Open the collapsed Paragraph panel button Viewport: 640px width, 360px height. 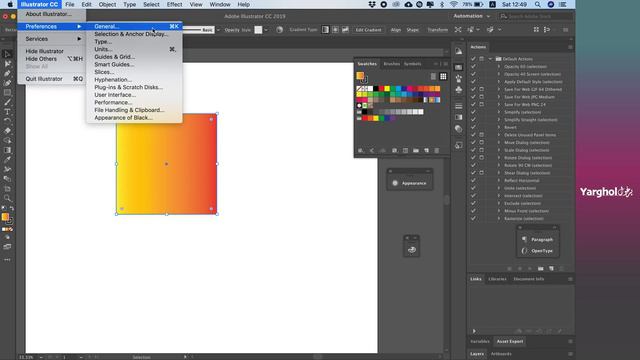point(538,240)
